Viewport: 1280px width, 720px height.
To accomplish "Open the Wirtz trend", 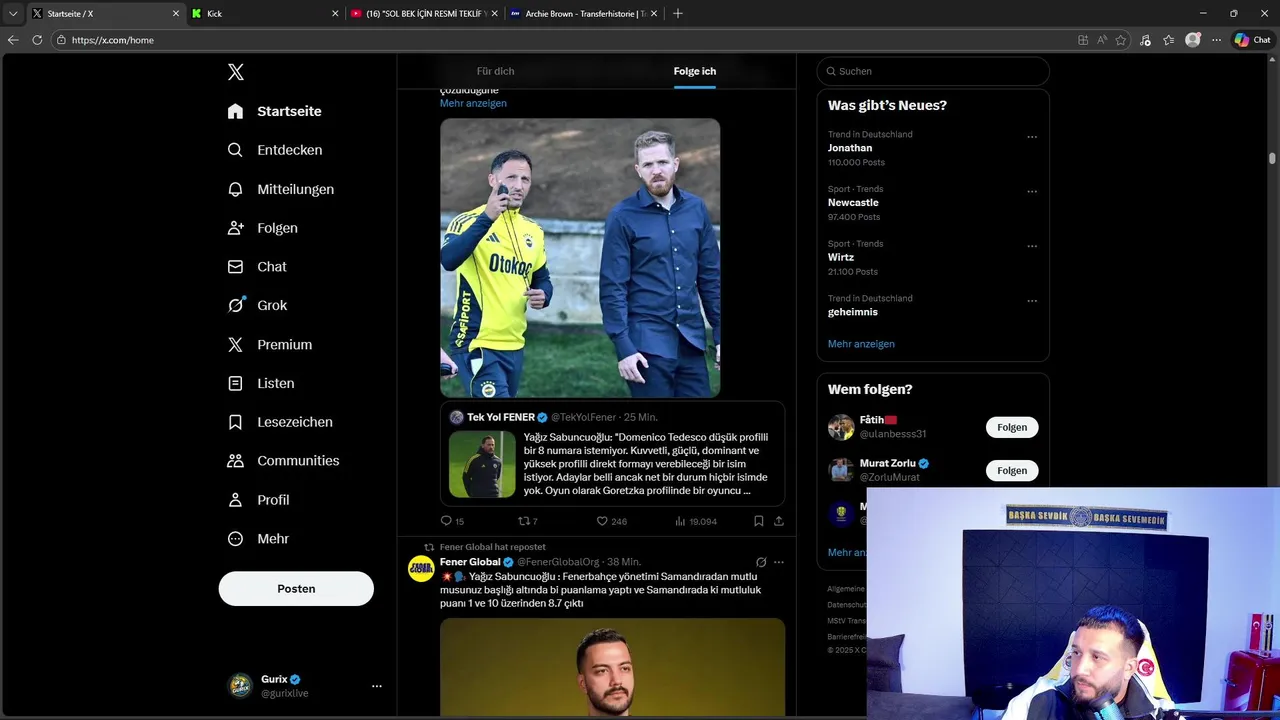I will tap(841, 257).
